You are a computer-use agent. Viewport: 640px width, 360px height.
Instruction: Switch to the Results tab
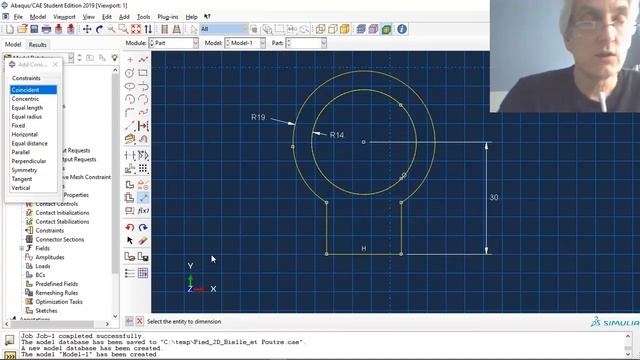point(38,44)
